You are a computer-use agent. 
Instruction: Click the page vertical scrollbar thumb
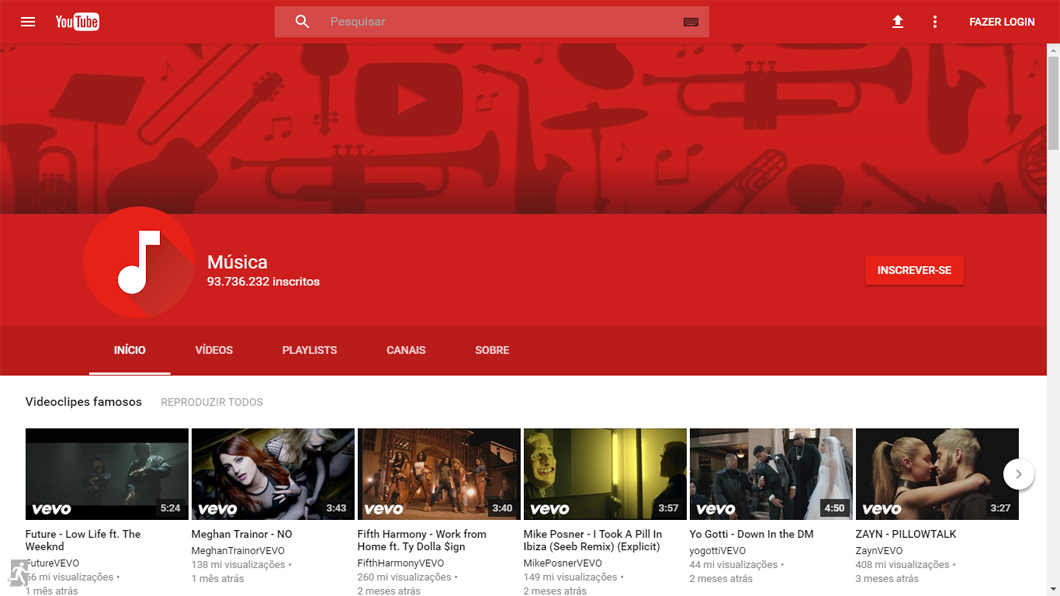click(x=1053, y=103)
